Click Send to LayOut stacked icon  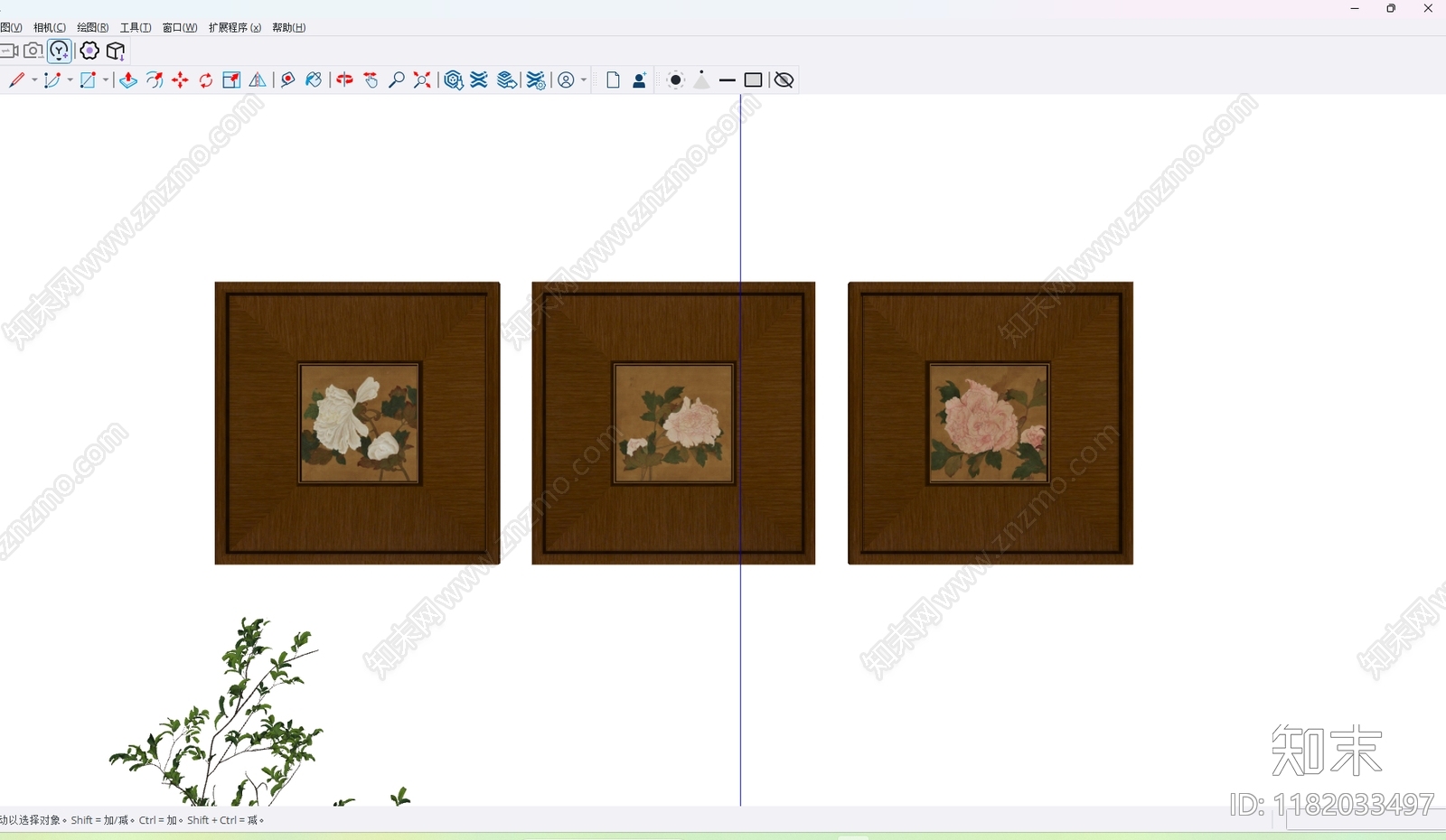(x=507, y=80)
